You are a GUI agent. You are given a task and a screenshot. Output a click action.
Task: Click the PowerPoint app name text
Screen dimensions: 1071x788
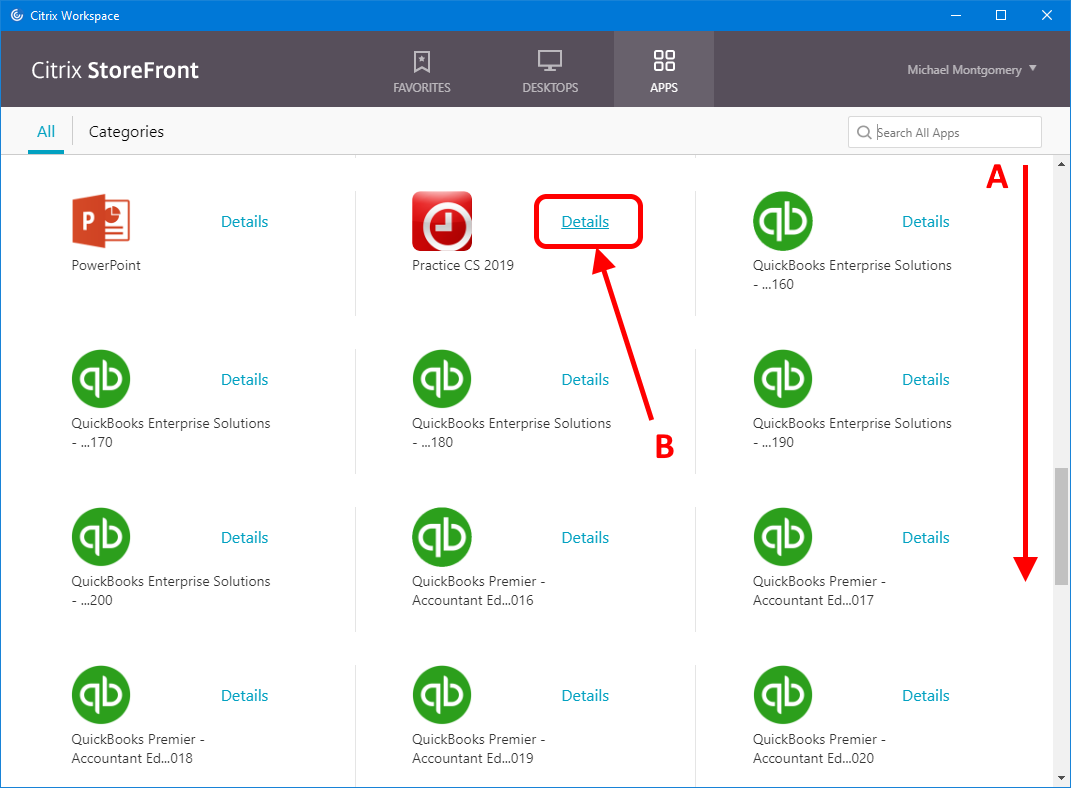(x=106, y=265)
